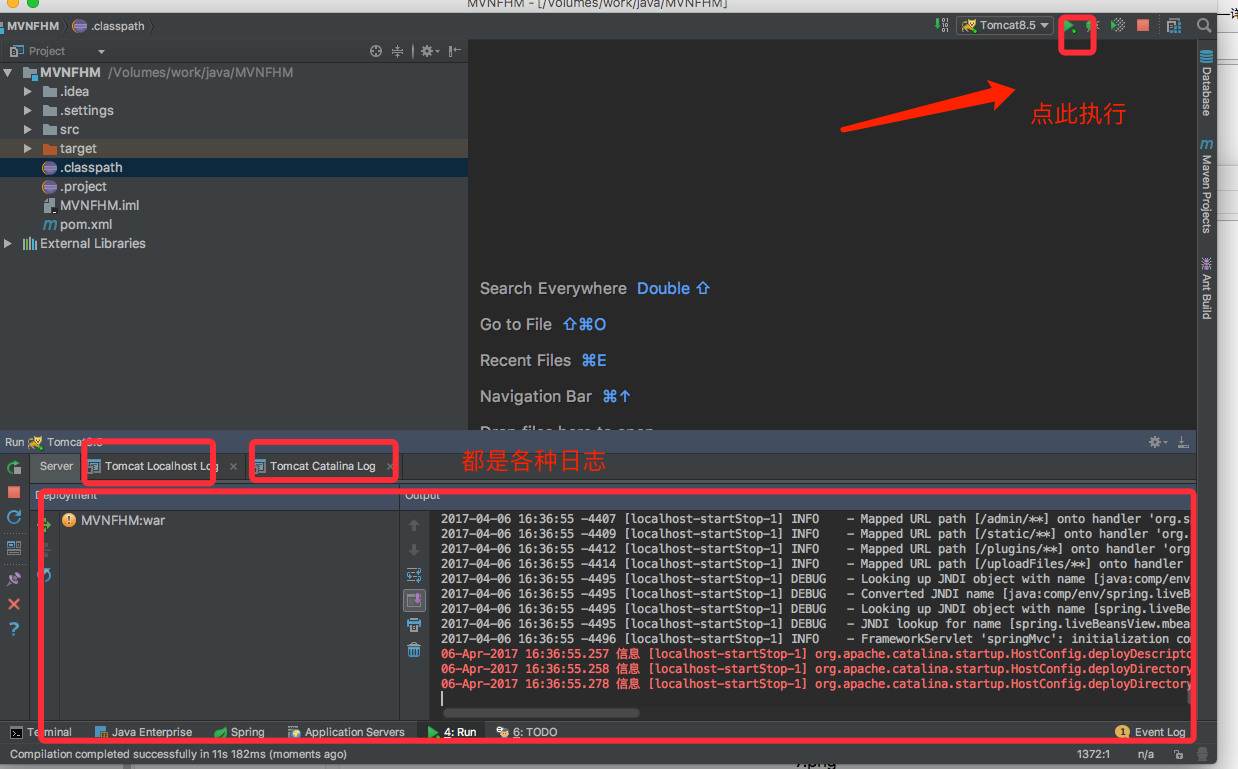
Task: Clear the console with the trash icon
Action: (x=414, y=650)
